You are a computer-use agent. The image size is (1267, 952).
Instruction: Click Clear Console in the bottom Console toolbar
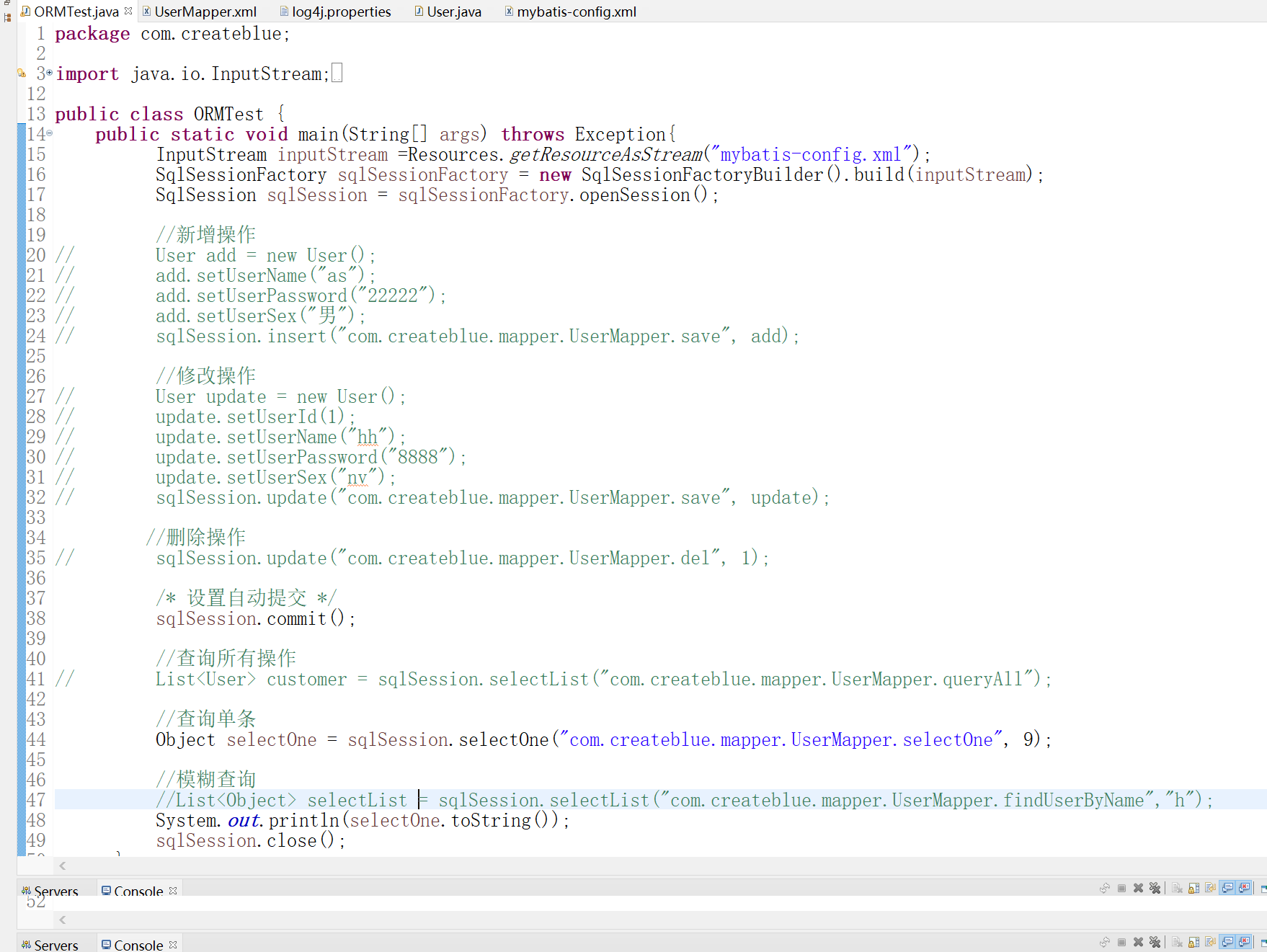coord(1177,942)
